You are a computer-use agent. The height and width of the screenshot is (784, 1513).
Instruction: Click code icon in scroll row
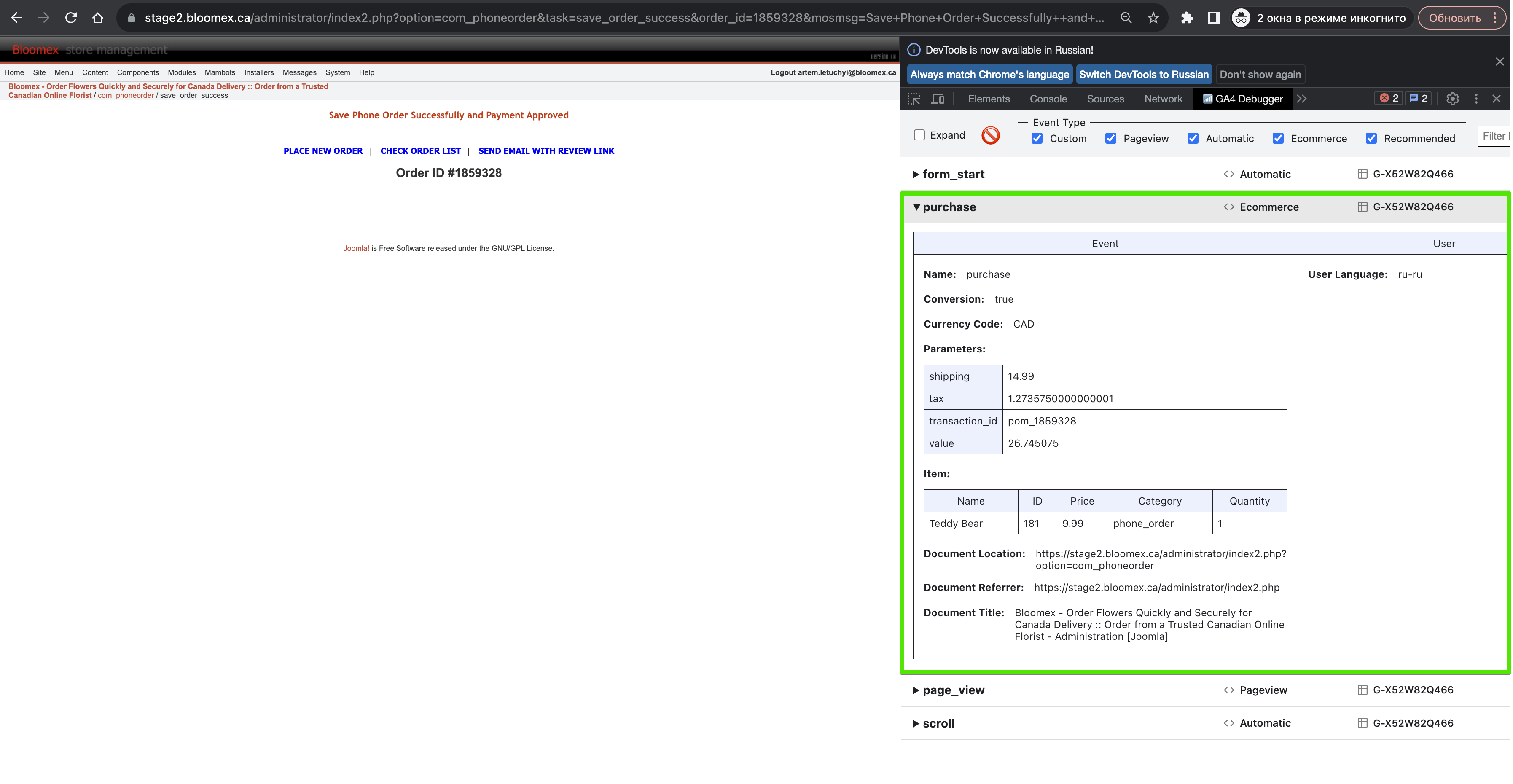point(1229,723)
